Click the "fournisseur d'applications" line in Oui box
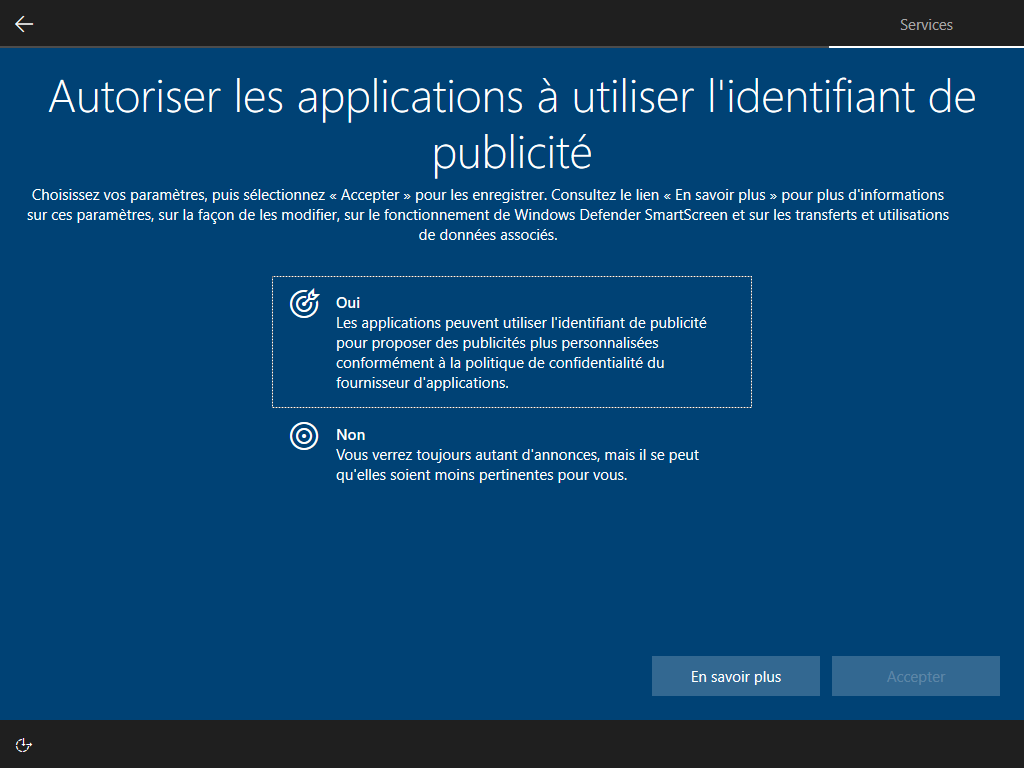The width and height of the screenshot is (1024, 768). [x=422, y=383]
